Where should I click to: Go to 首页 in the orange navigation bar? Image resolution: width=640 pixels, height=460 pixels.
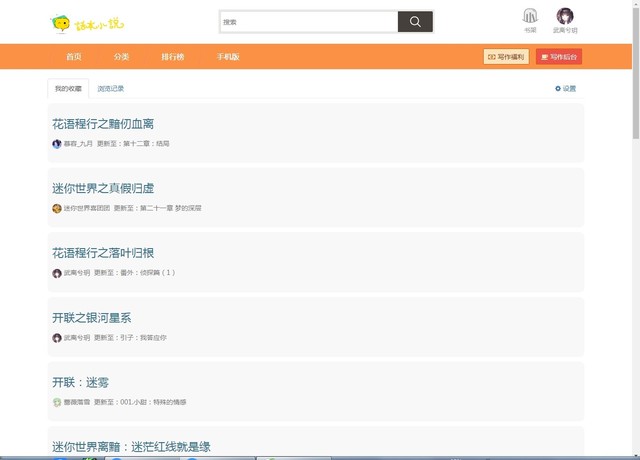click(74, 57)
